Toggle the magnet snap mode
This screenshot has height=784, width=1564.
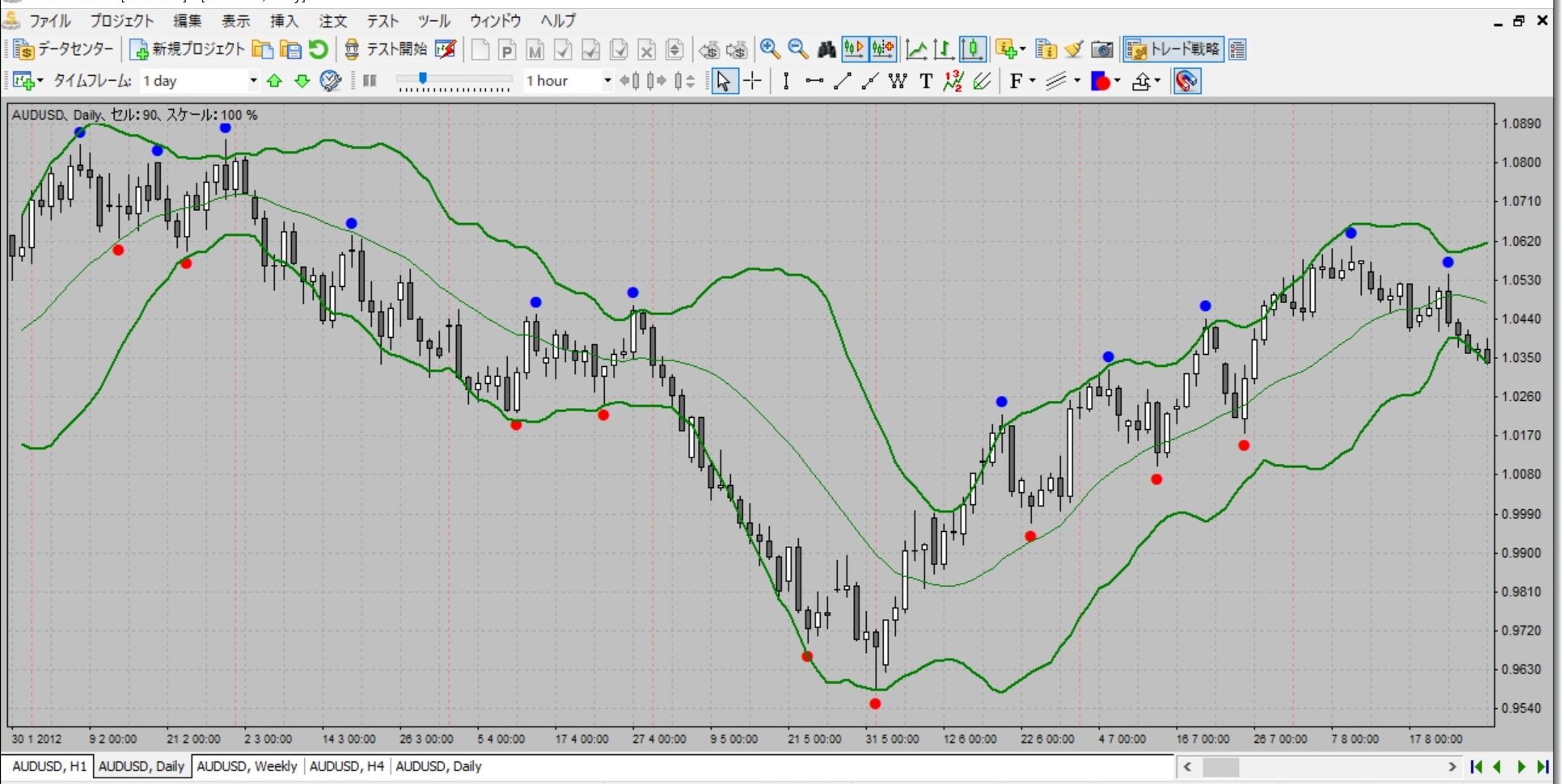tap(1186, 81)
